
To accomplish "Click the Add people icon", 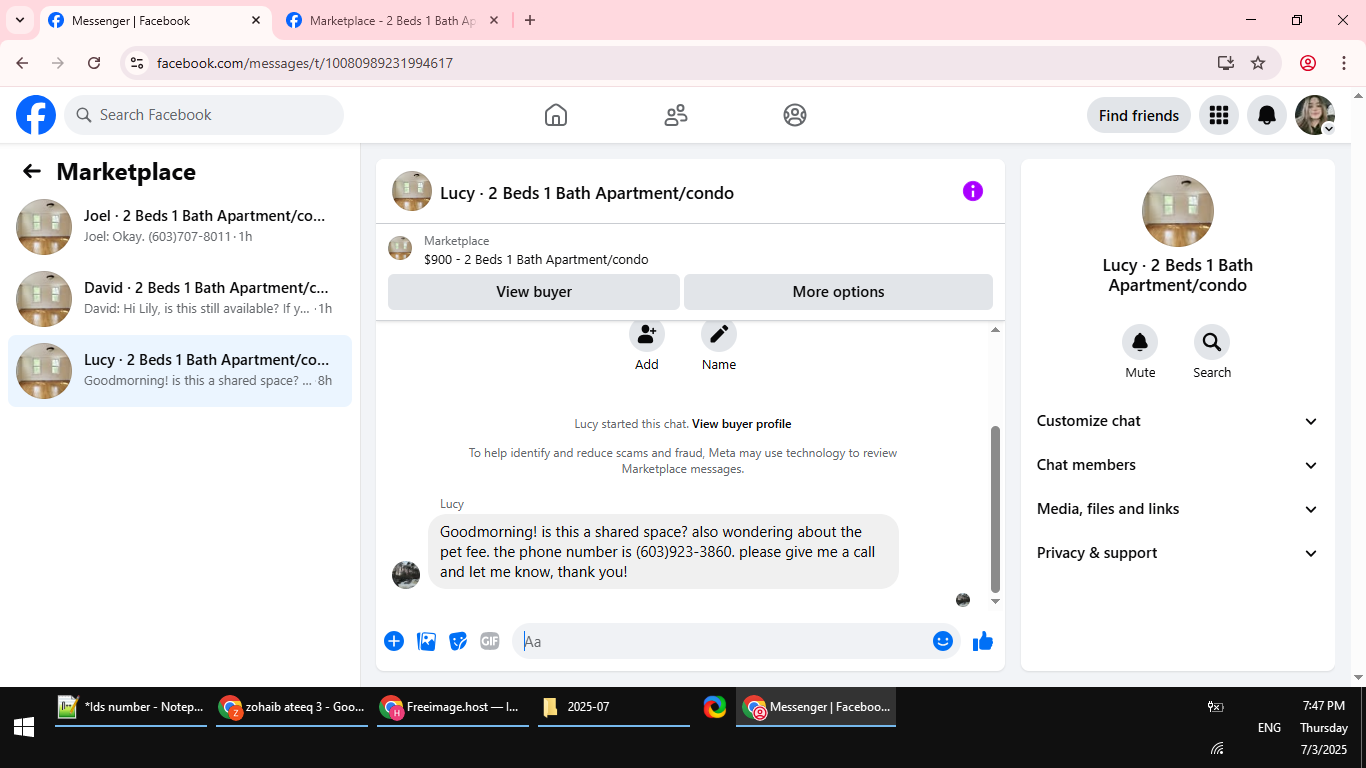I will [647, 334].
